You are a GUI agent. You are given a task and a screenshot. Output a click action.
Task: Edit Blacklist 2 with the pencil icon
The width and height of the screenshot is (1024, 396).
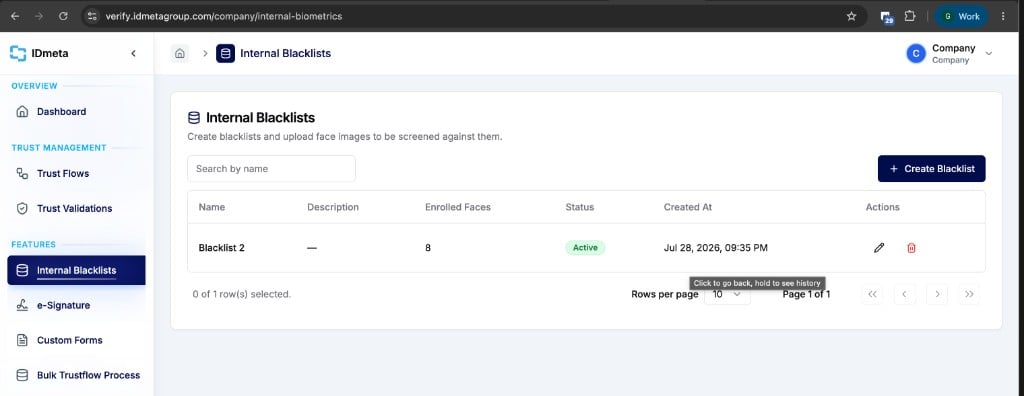[879, 248]
